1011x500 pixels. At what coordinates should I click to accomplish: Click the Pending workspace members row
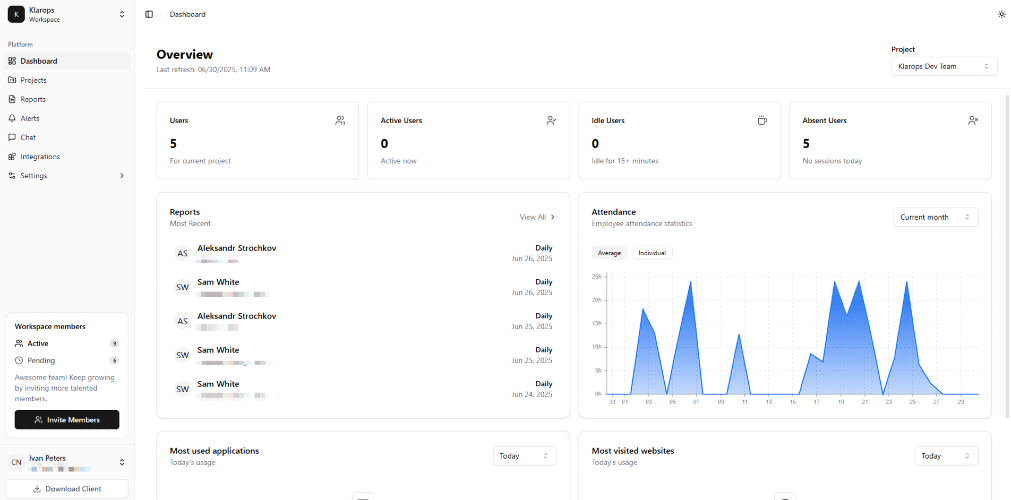pos(67,361)
